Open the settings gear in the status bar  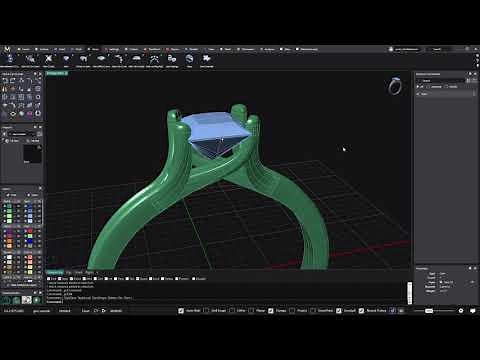point(461,310)
